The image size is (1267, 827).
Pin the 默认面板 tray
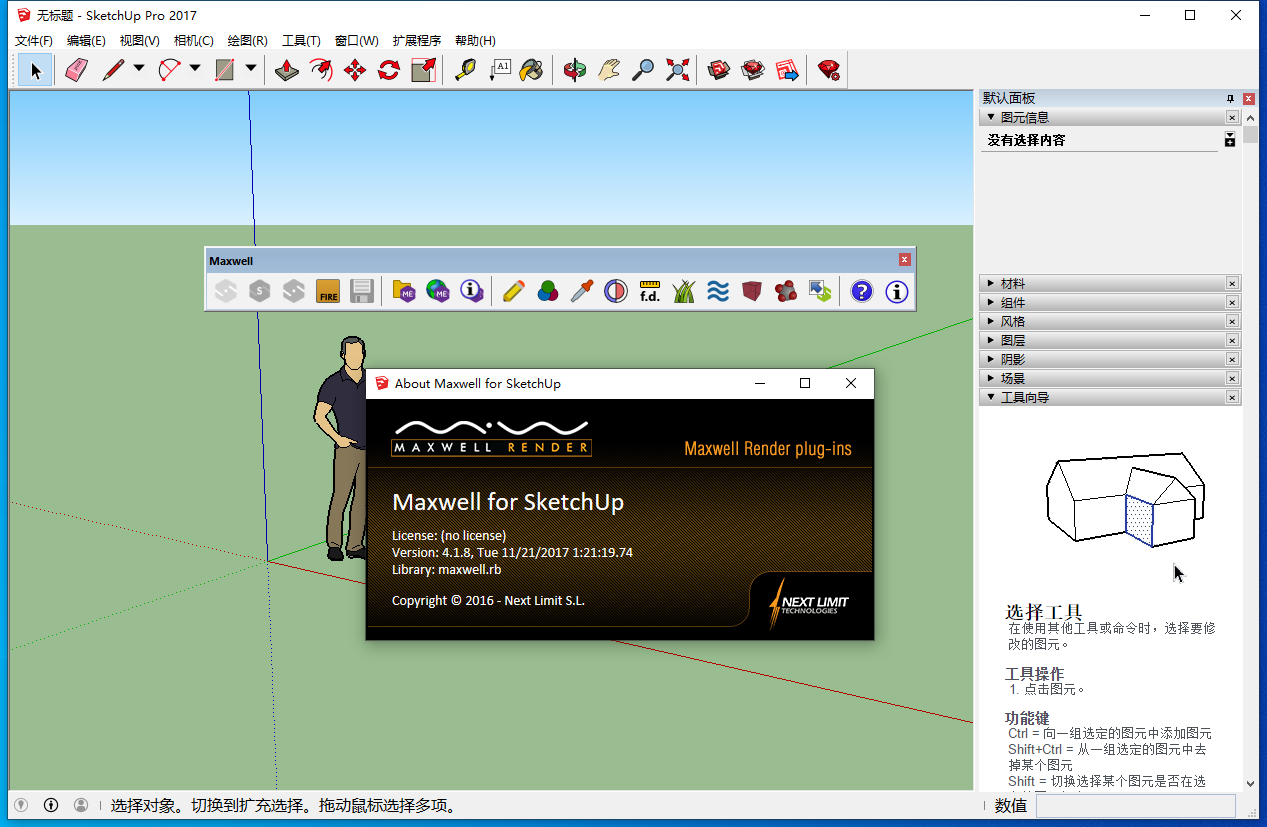(1231, 98)
